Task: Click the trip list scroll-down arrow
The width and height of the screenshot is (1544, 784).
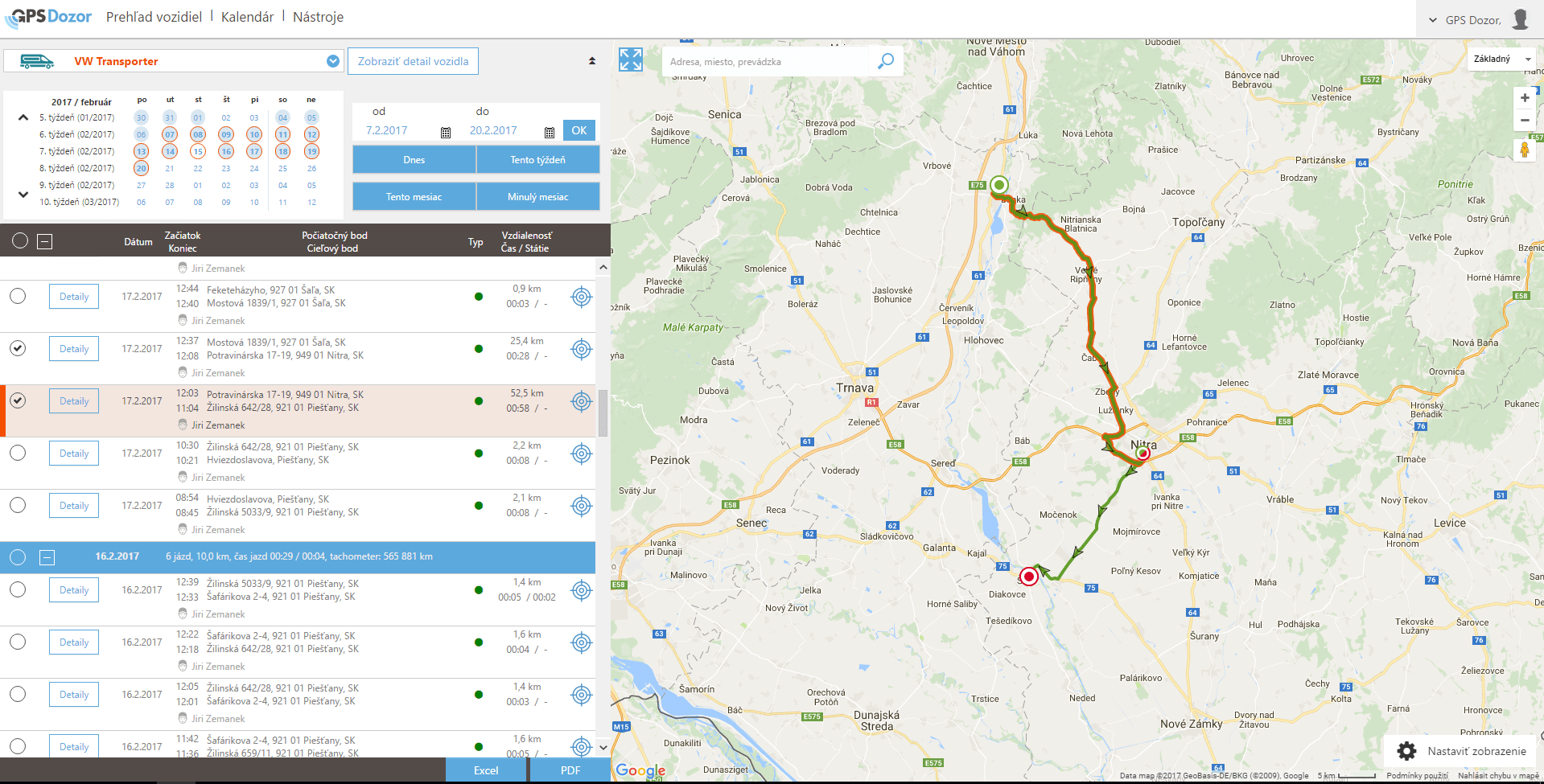Action: click(x=603, y=747)
